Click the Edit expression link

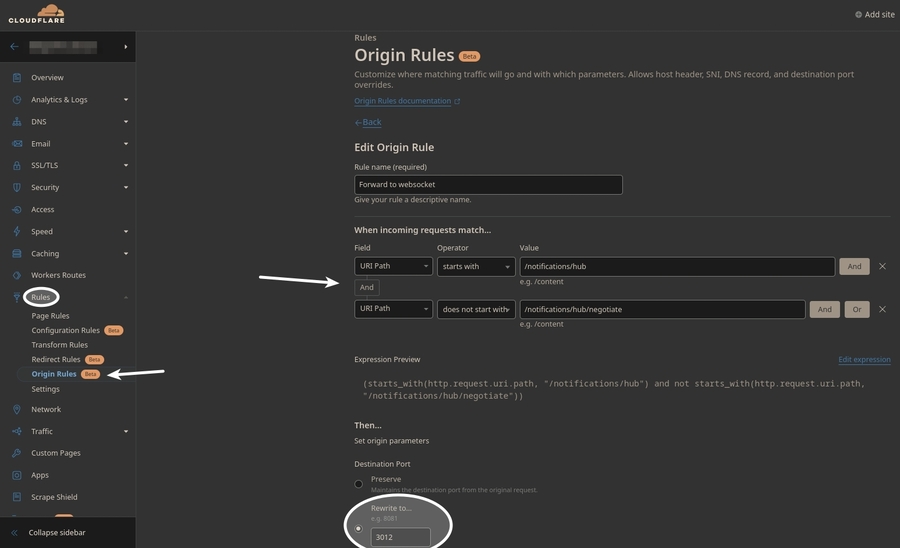[863, 360]
